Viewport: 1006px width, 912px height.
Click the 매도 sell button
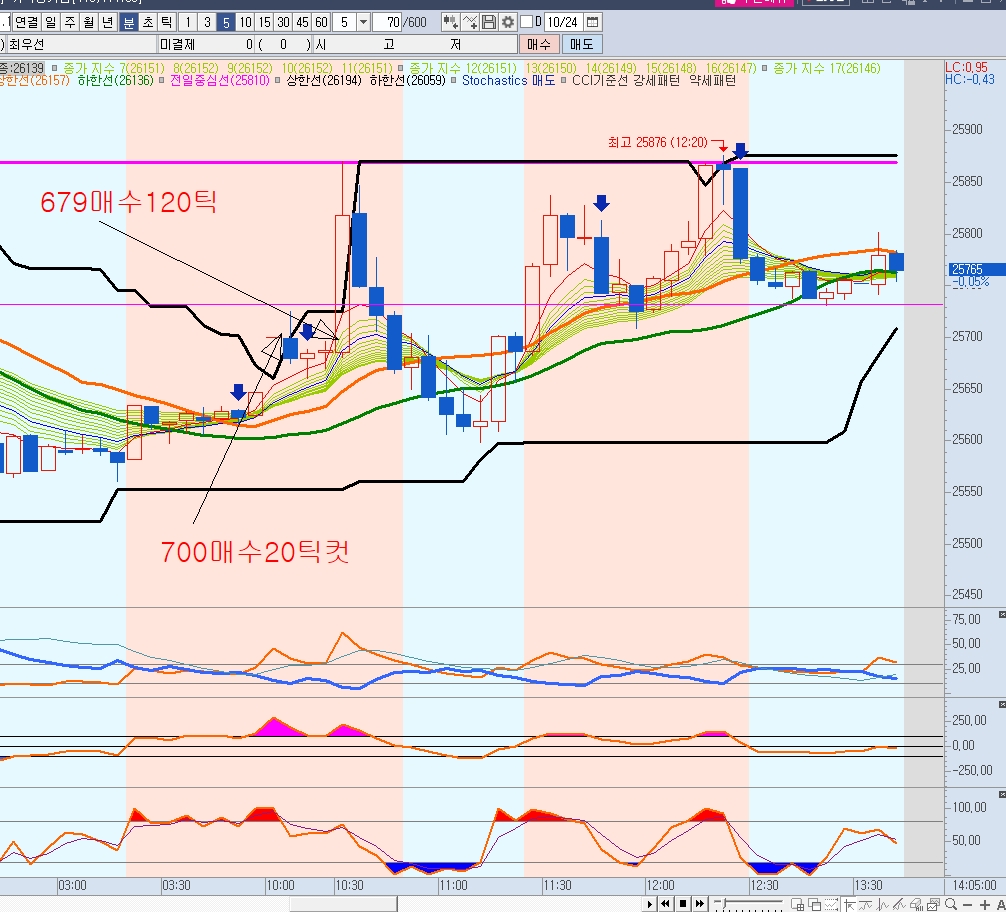click(x=581, y=44)
